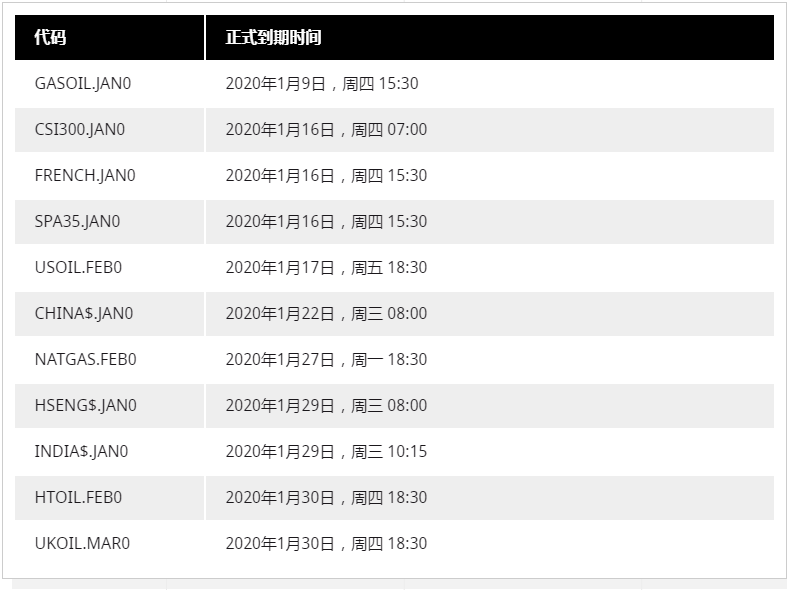789x590 pixels.
Task: Click the INDIA$ expiry time 10:15
Action: 407,452
